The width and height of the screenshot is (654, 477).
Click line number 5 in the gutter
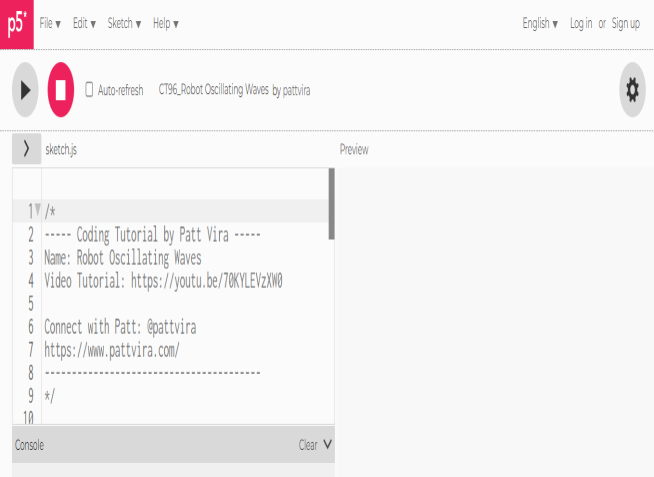click(x=31, y=304)
